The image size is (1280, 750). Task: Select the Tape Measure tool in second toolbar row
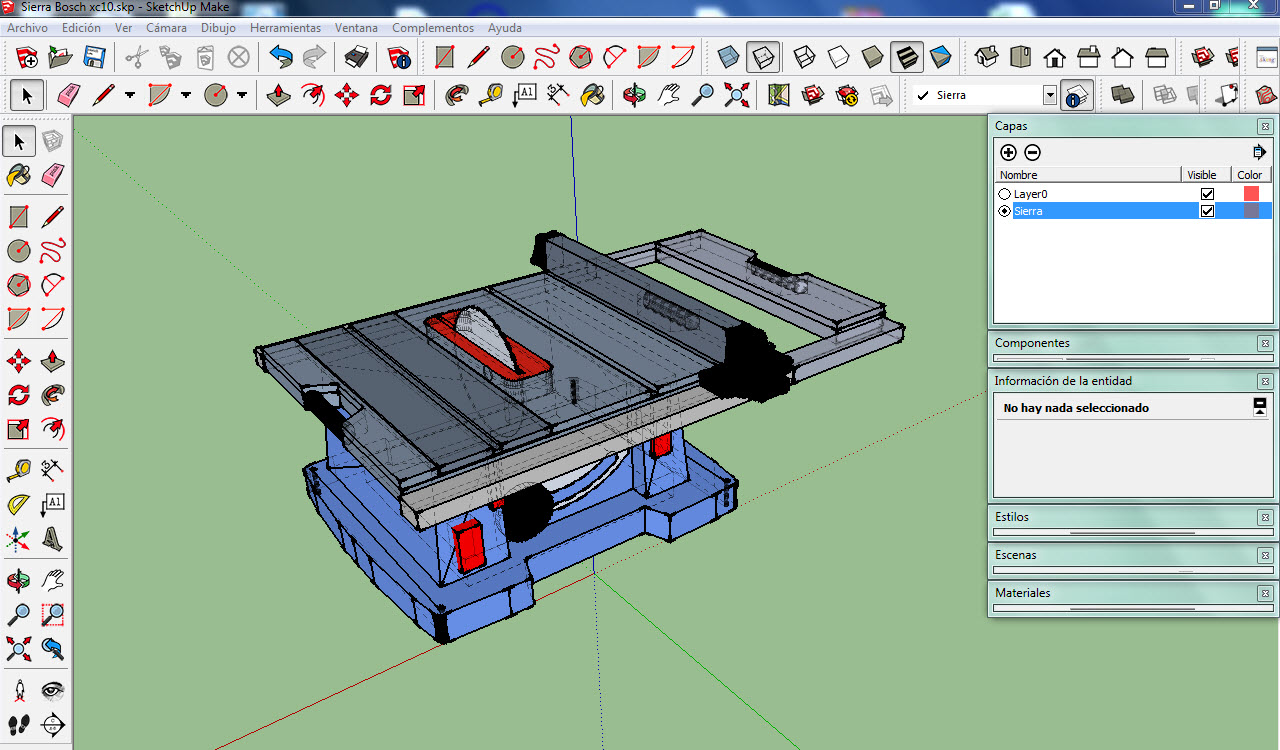[491, 96]
